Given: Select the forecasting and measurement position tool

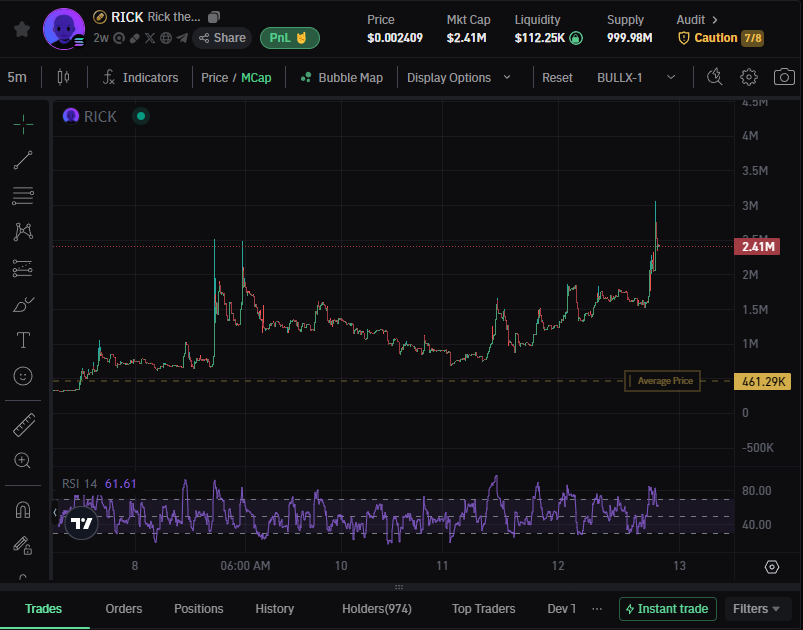Looking at the screenshot, I should click(x=23, y=268).
